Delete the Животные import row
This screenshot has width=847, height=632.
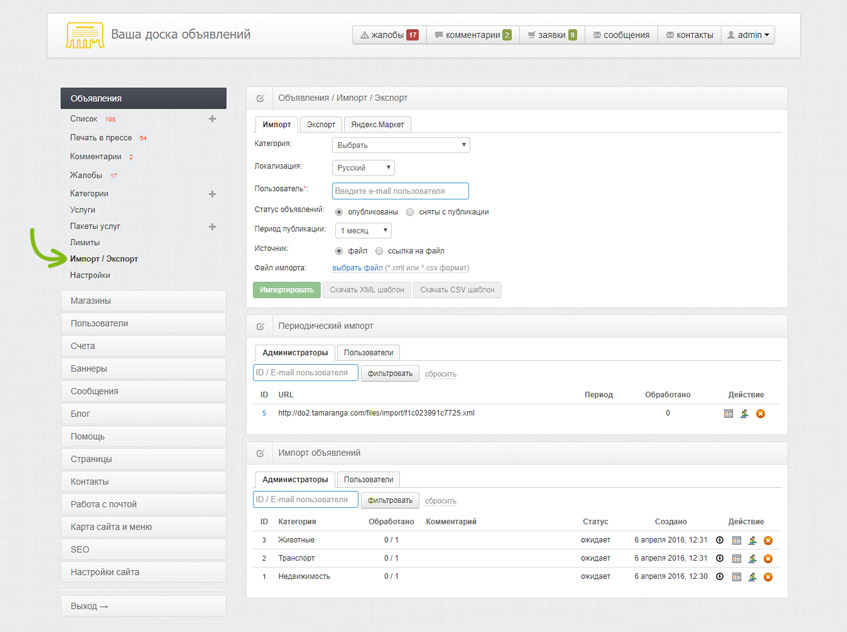point(768,540)
